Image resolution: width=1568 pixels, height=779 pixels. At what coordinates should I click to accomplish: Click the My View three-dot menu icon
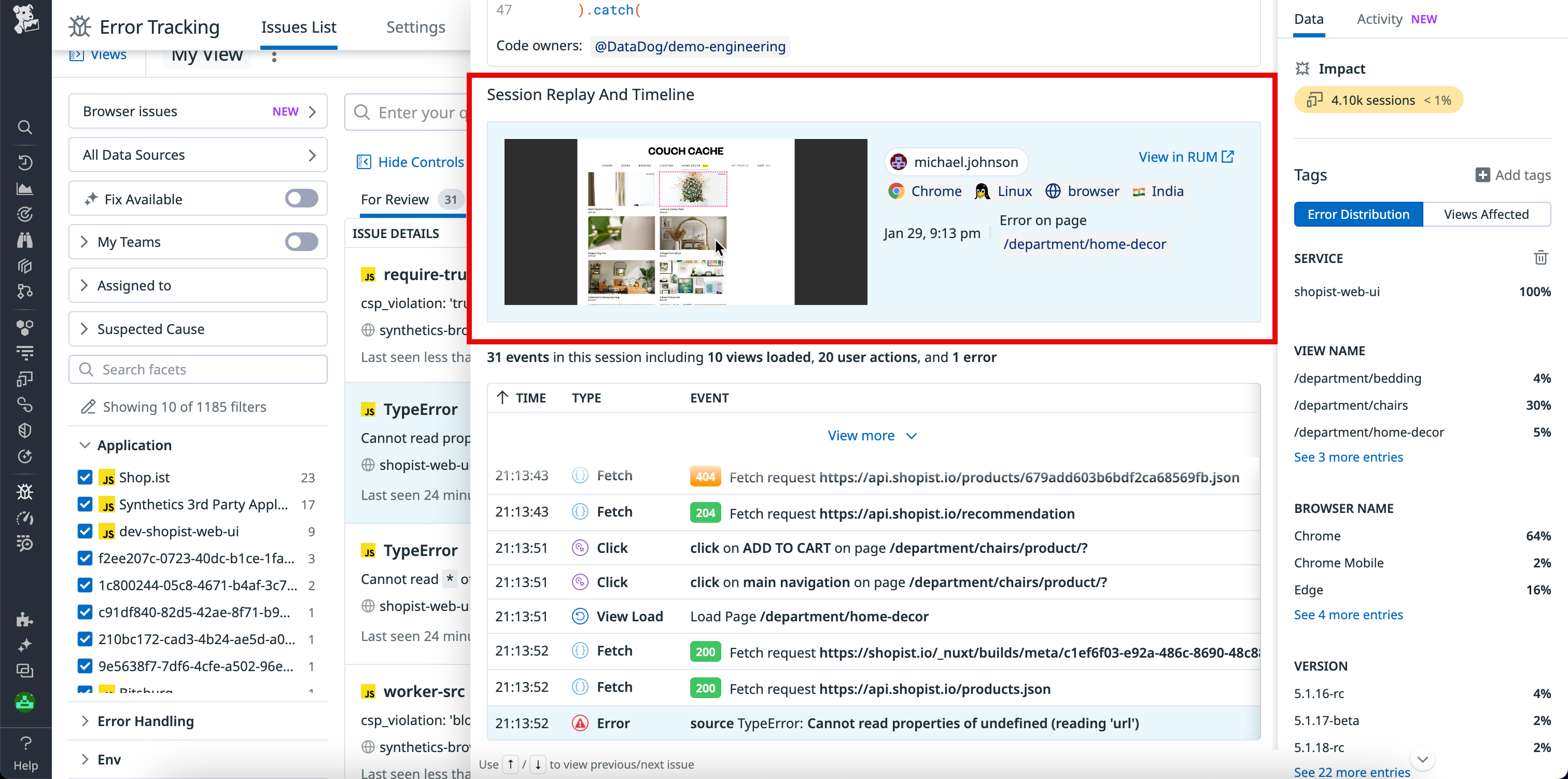[274, 57]
